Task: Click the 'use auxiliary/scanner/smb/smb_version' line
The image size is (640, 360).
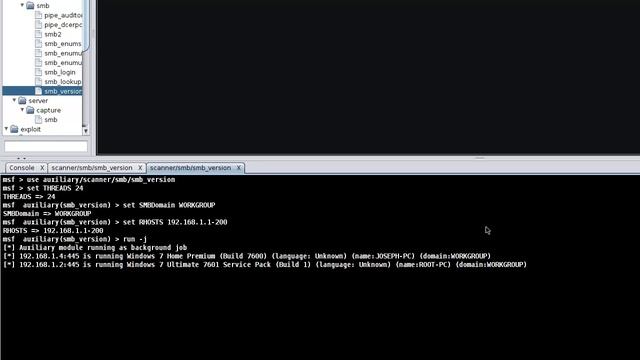Action: 89,180
